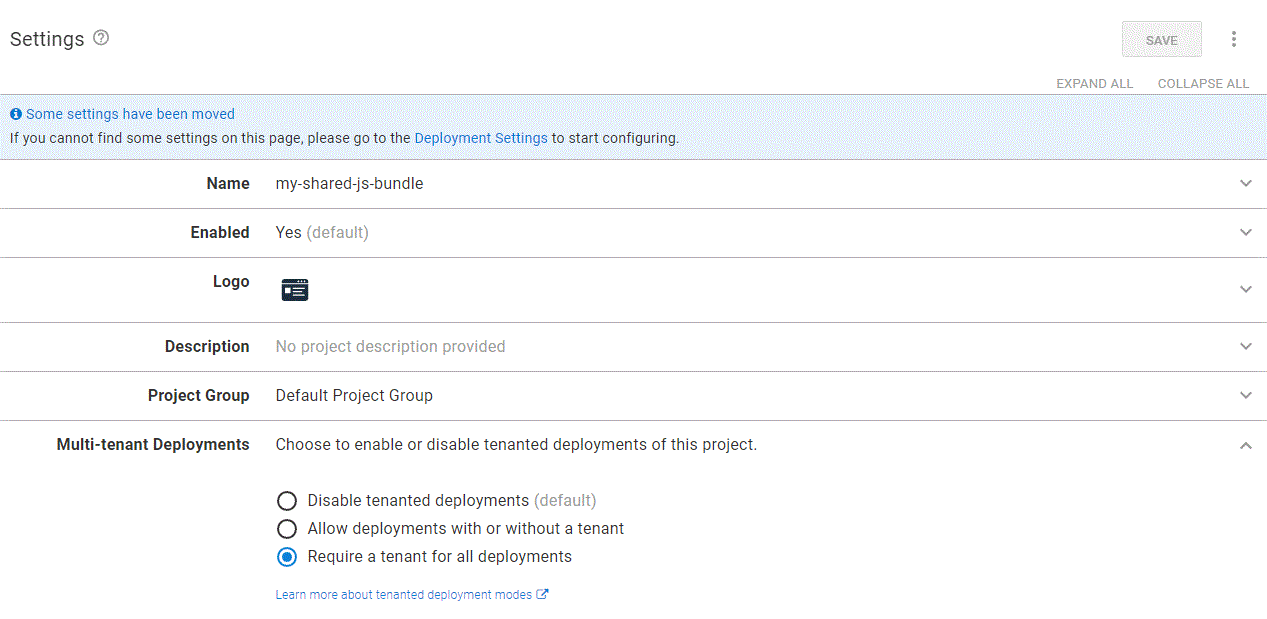Expand the Logo section chevron
Viewport: 1267px width, 619px height.
click(x=1246, y=289)
